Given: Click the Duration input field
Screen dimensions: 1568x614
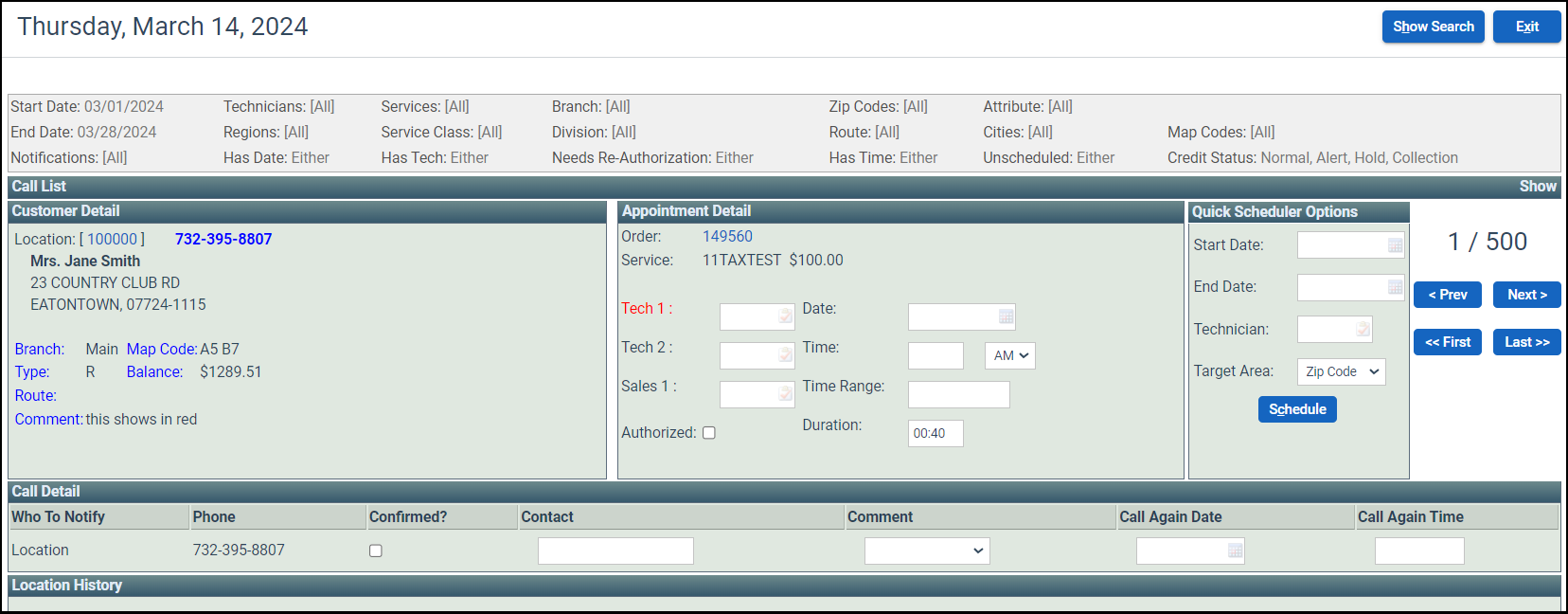Looking at the screenshot, I should pos(935,433).
